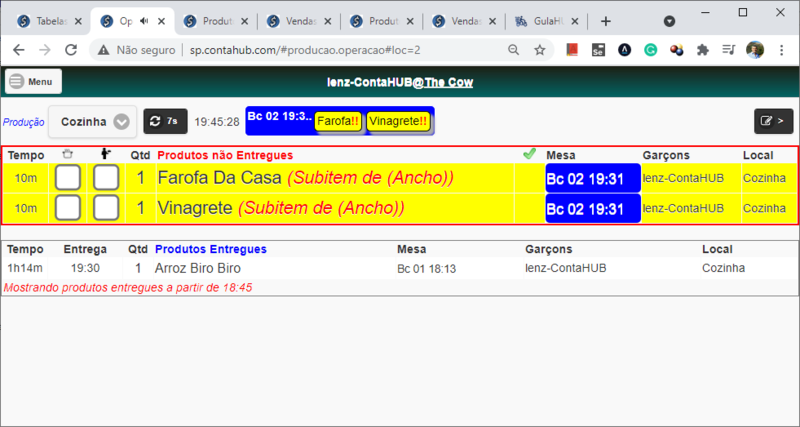Click the dark circular A extension icon
This screenshot has height=427, width=800.
pos(624,50)
